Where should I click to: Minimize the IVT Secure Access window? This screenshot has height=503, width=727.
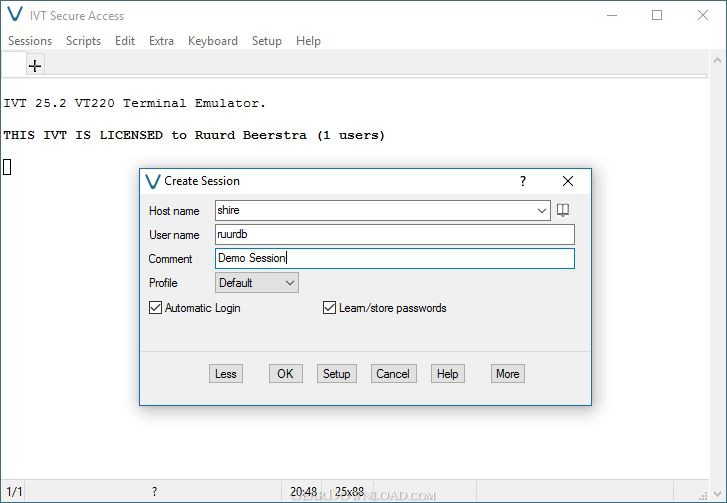click(x=612, y=15)
